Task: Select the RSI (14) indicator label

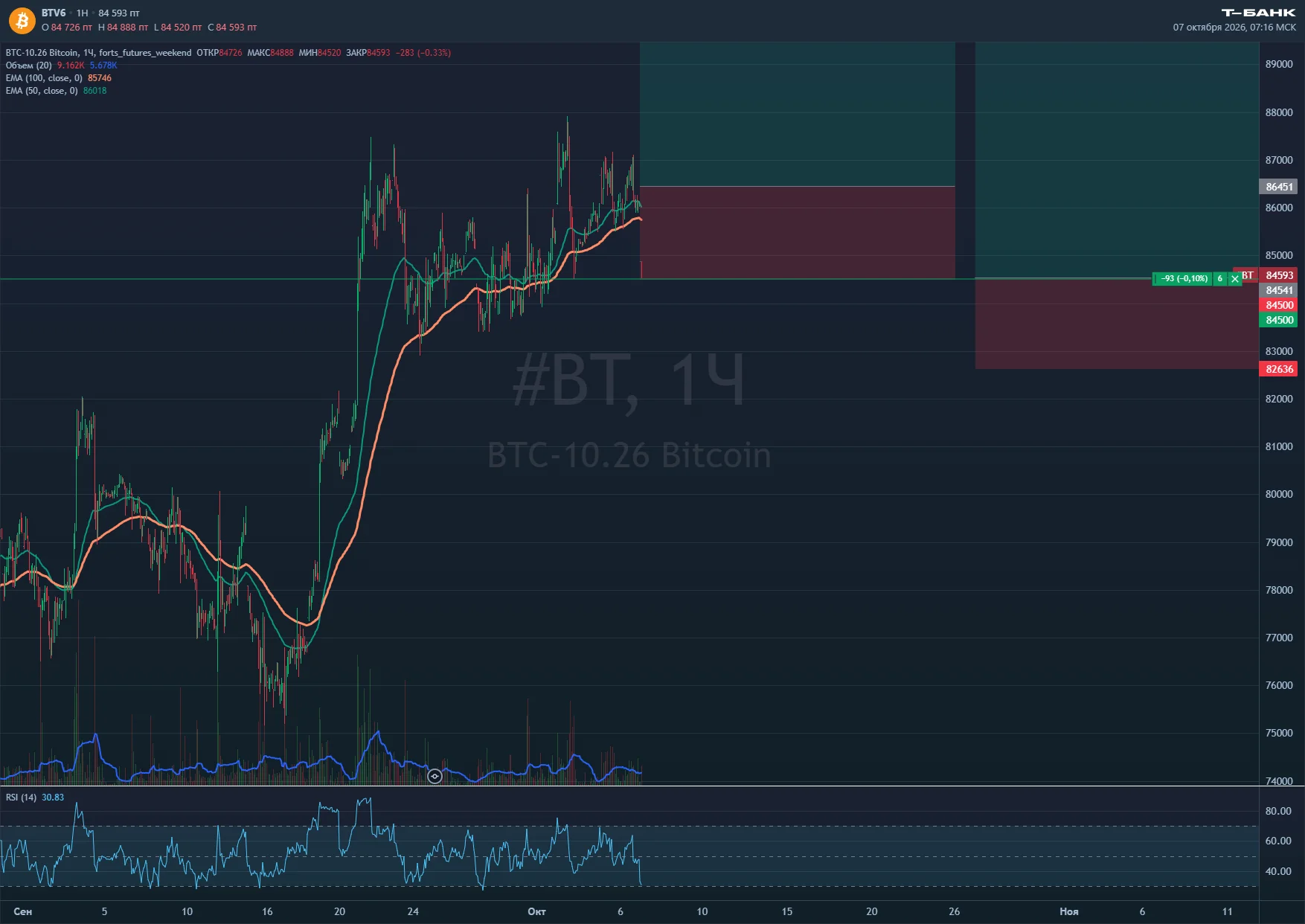Action: point(21,798)
